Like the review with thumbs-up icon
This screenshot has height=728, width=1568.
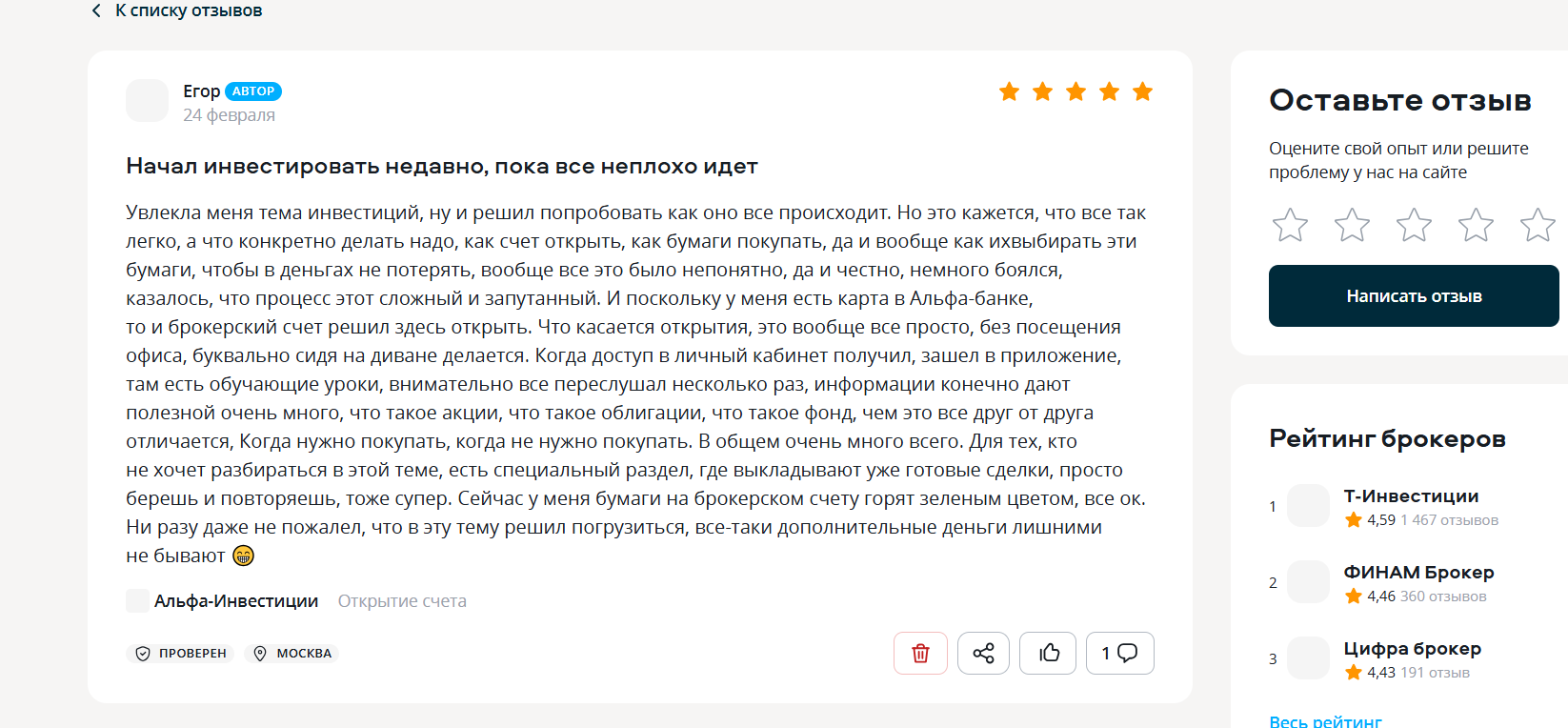1048,654
